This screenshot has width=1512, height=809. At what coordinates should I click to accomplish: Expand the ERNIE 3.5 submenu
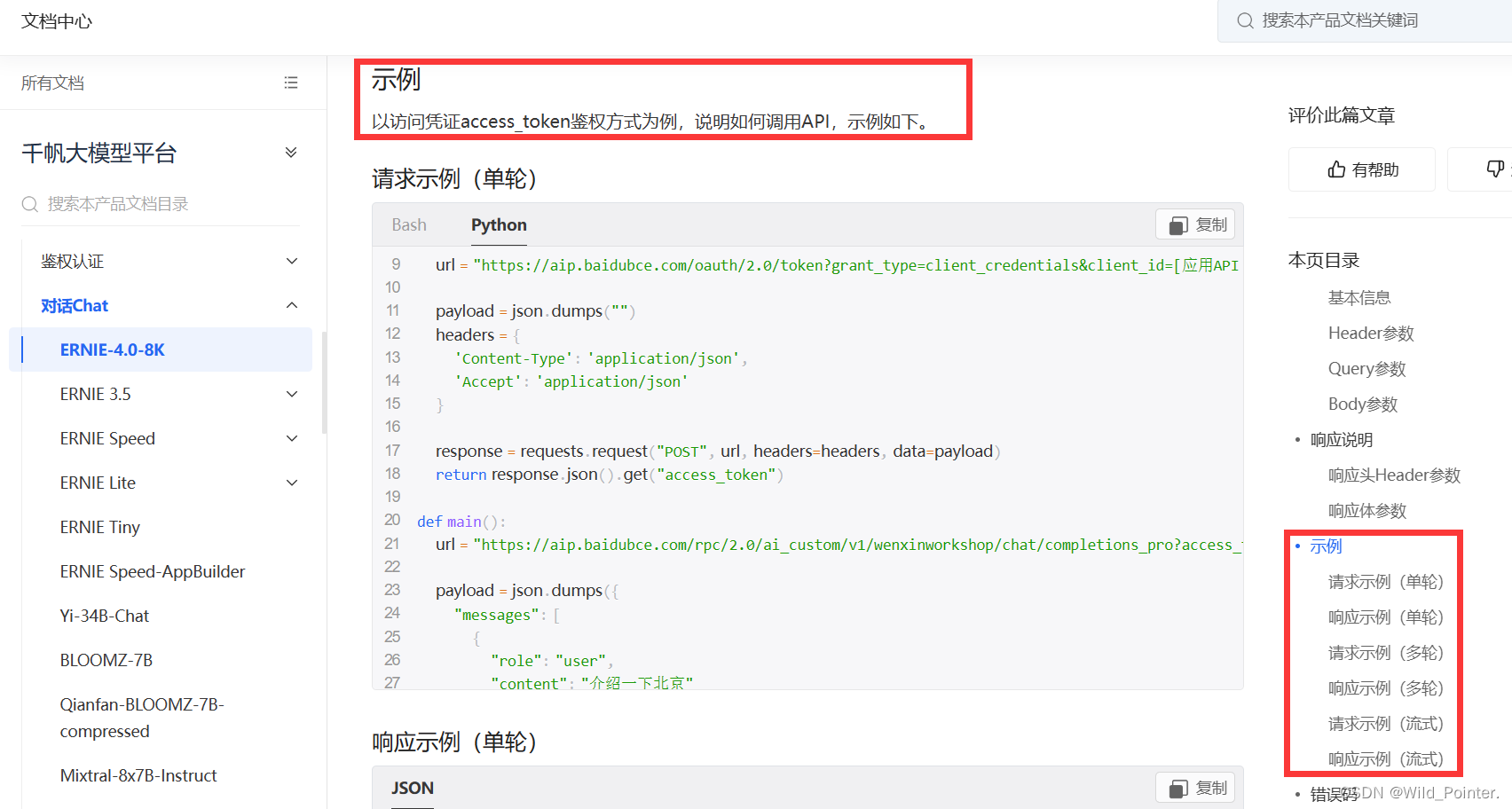point(291,393)
